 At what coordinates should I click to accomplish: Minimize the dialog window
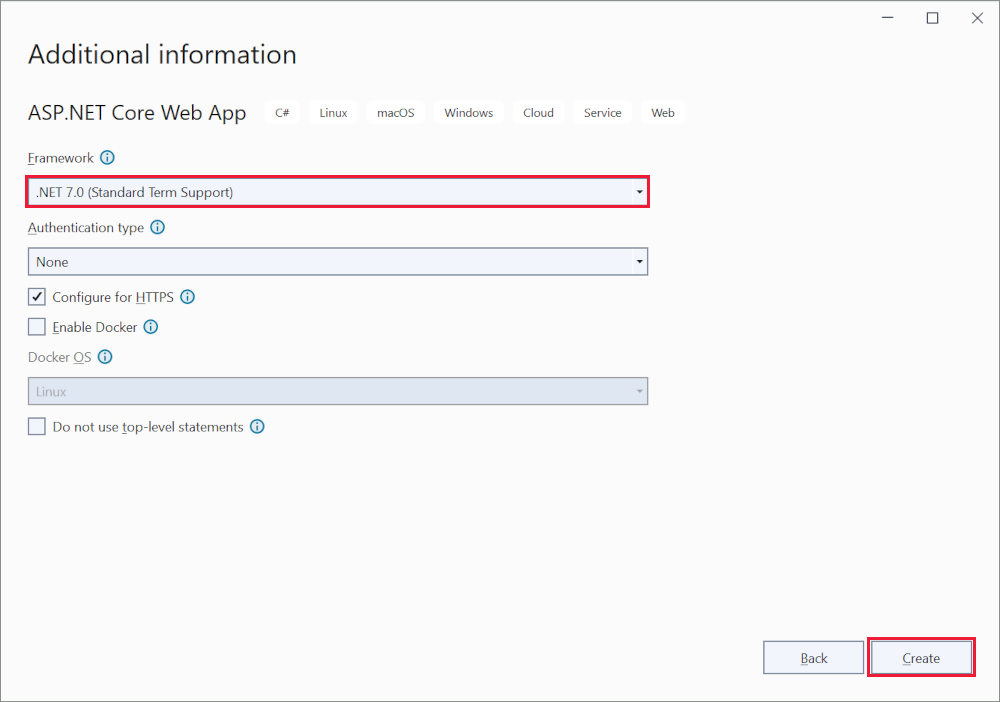[888, 18]
